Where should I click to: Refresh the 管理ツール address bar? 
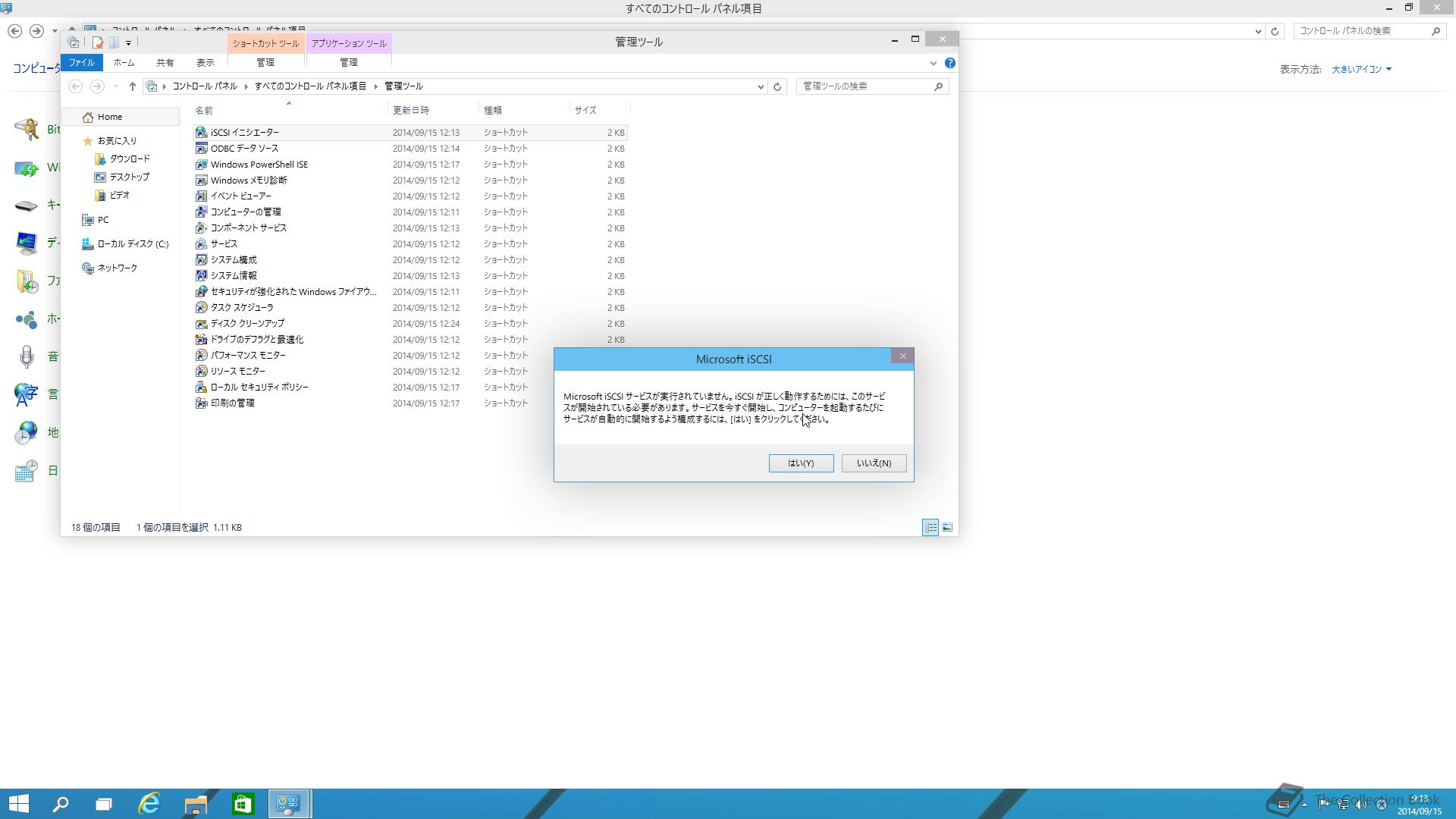pyautogui.click(x=777, y=86)
